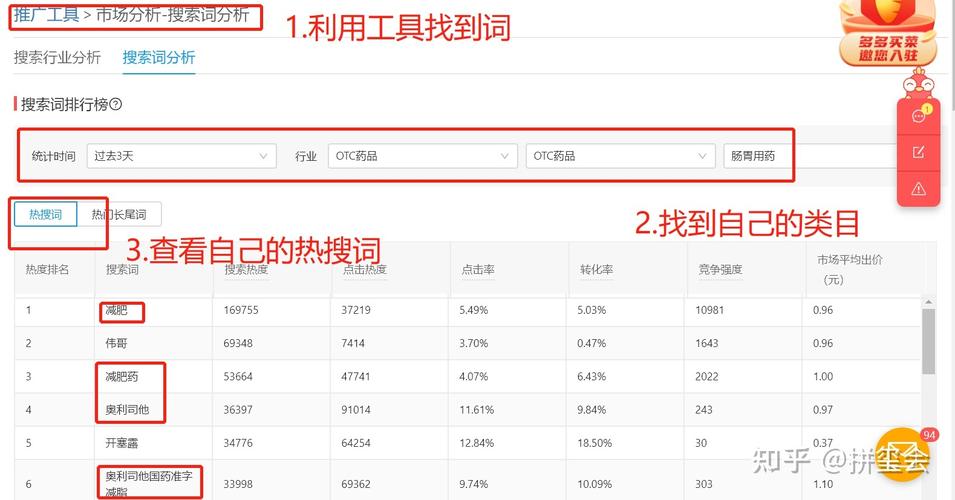Click conversion rate value 18.50%
955x500 pixels.
pos(594,443)
